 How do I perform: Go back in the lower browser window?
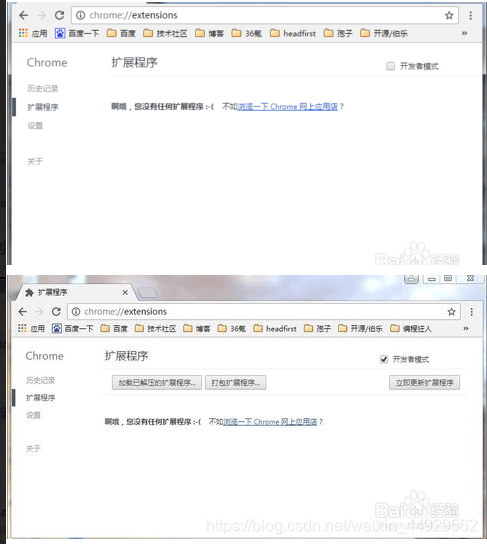click(23, 312)
